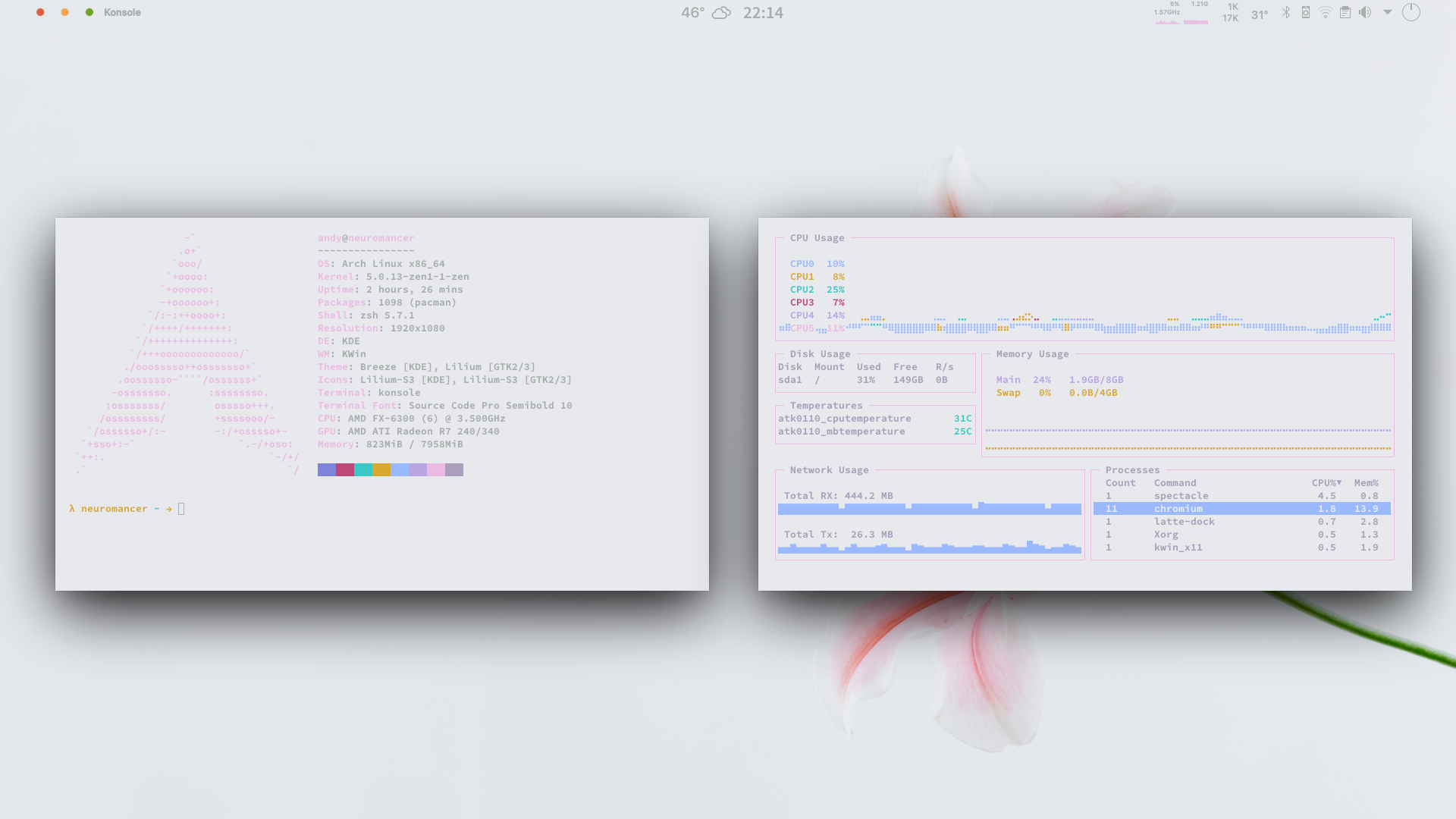Click the Shell: zsh 5.7.1 line
The height and width of the screenshot is (819, 1456).
[366, 315]
